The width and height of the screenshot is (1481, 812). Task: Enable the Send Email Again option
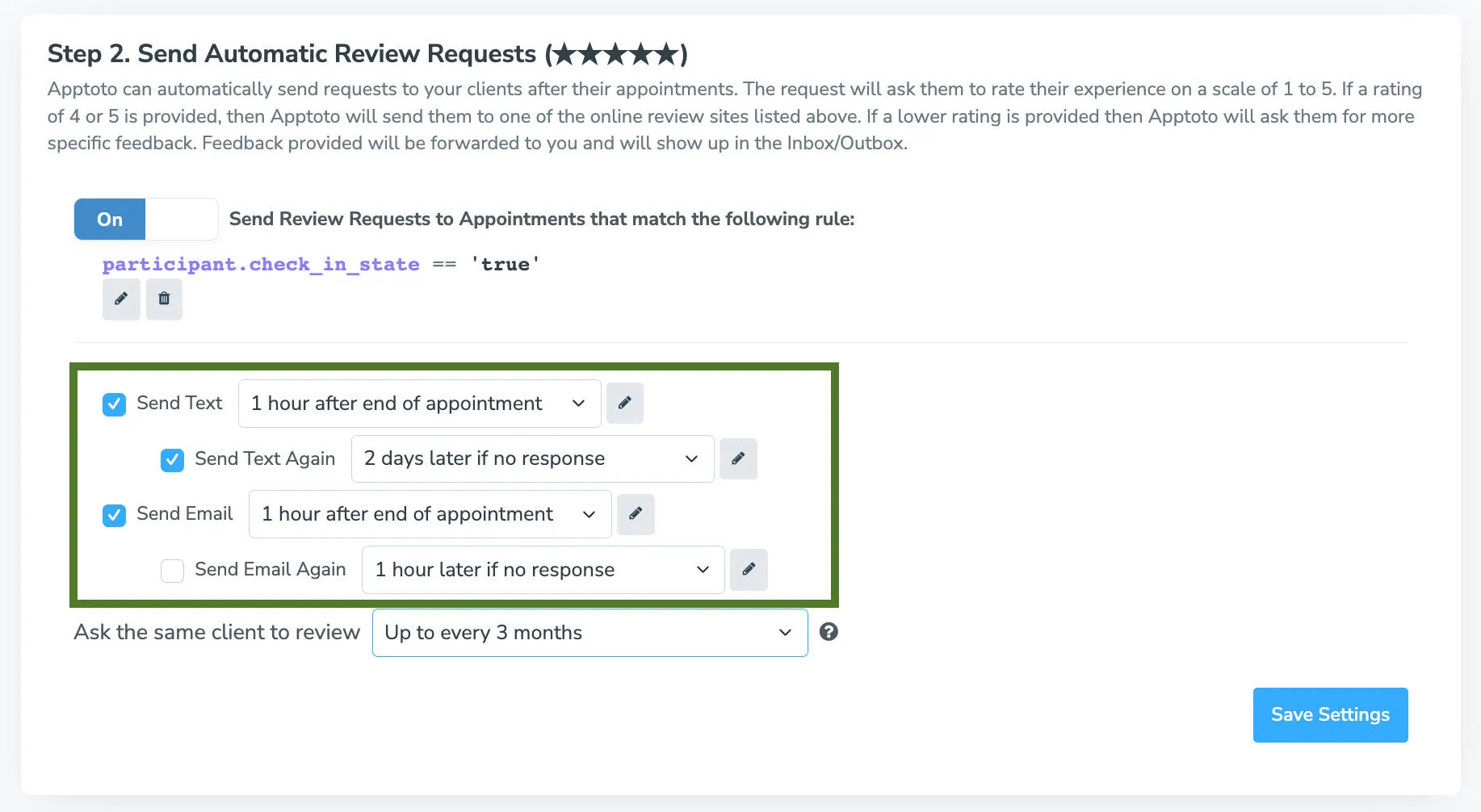pos(172,571)
